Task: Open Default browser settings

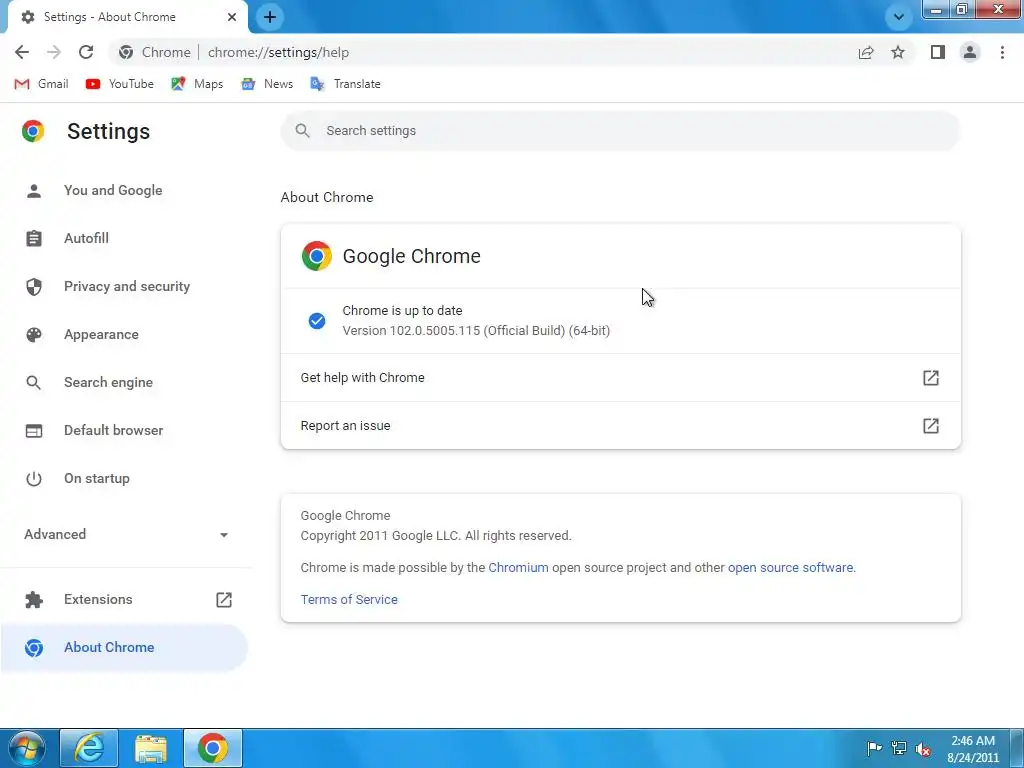Action: coord(124,430)
